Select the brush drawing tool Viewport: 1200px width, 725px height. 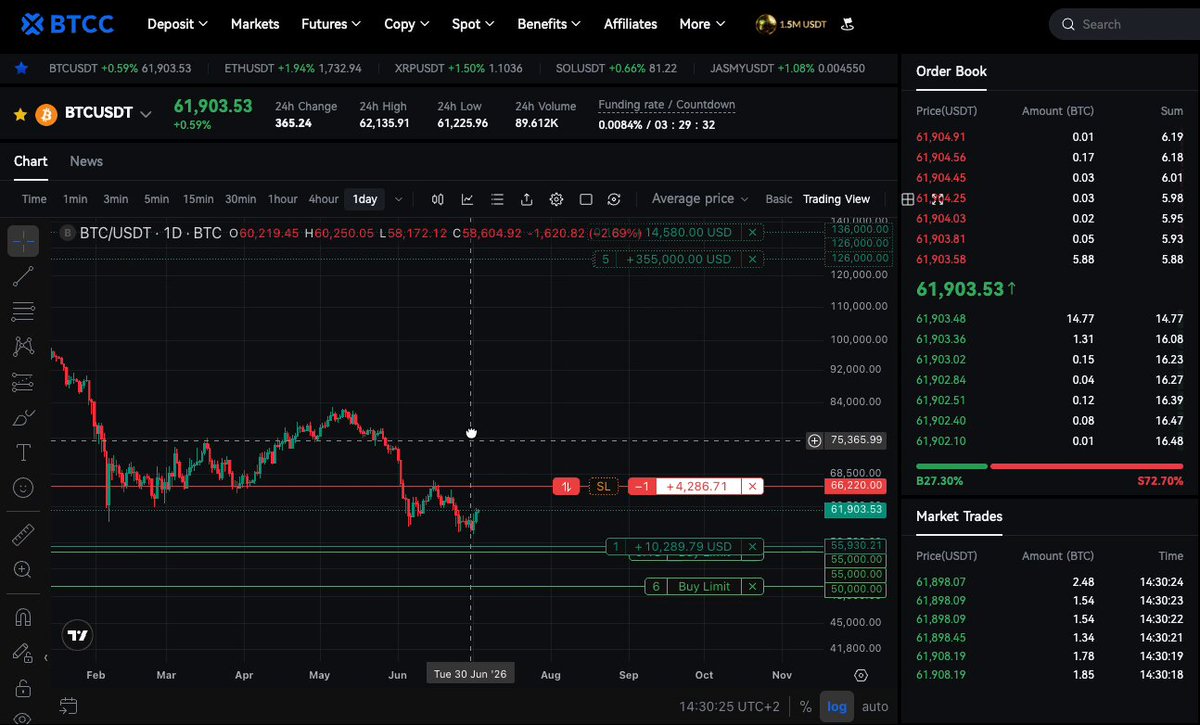tap(23, 418)
